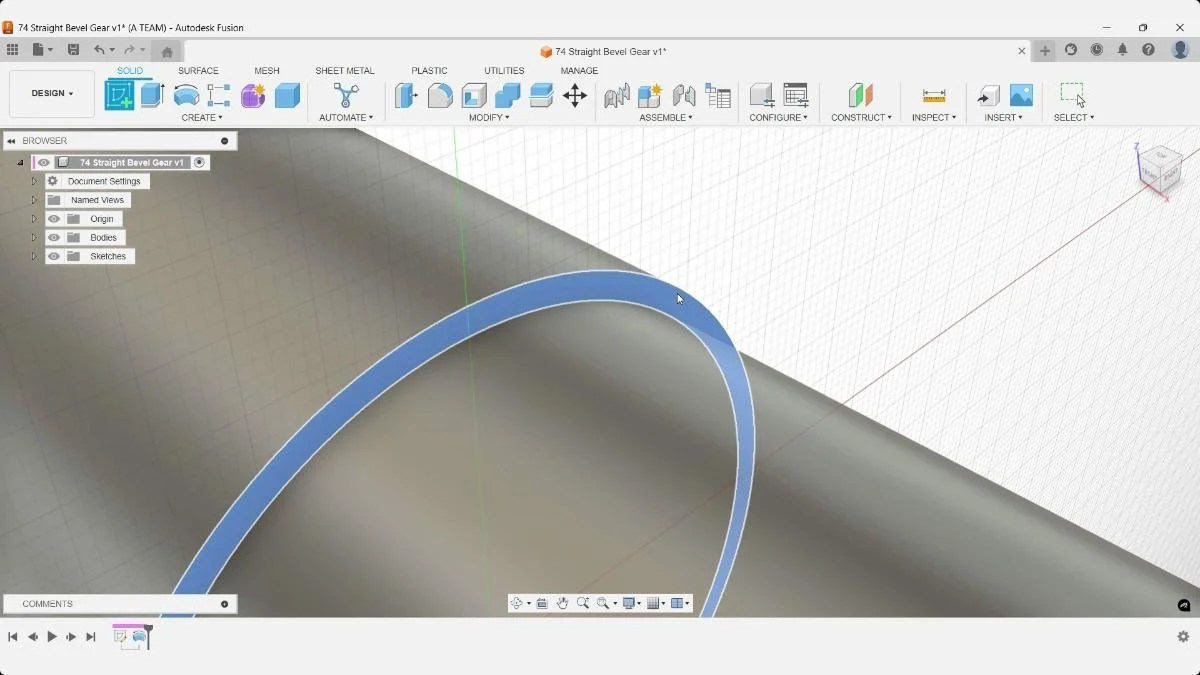The height and width of the screenshot is (675, 1200).
Task: Open the CONSTRUCT dropdown menu
Action: point(861,118)
